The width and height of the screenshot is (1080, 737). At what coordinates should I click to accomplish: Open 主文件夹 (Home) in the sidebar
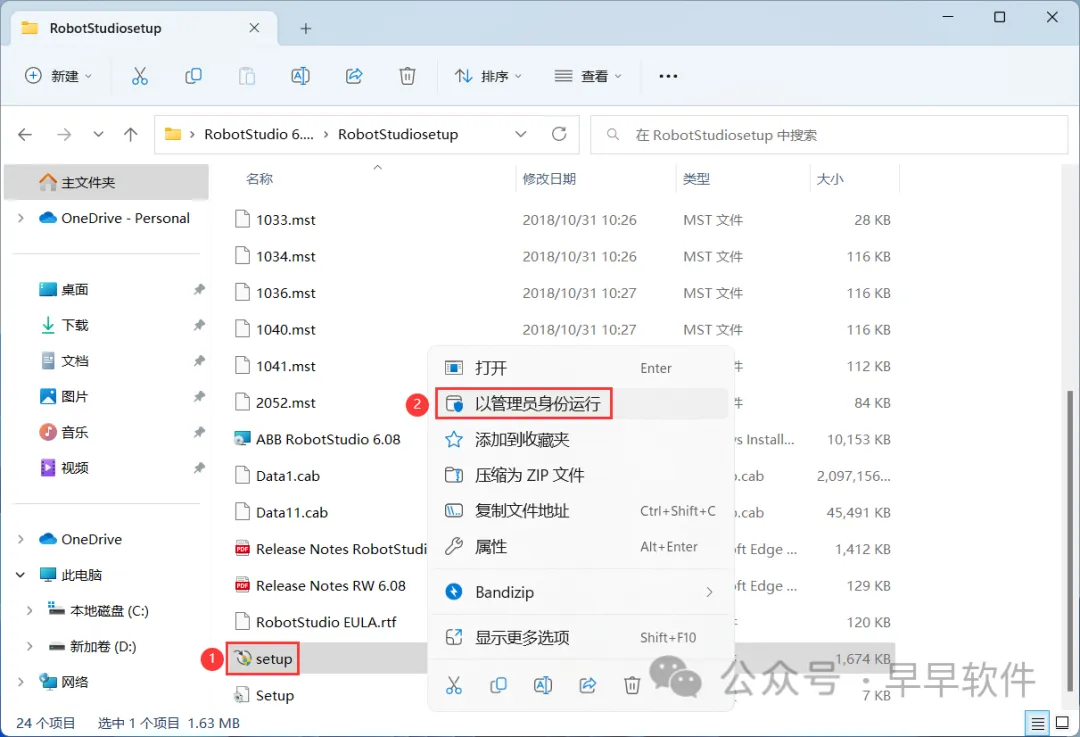coord(107,182)
